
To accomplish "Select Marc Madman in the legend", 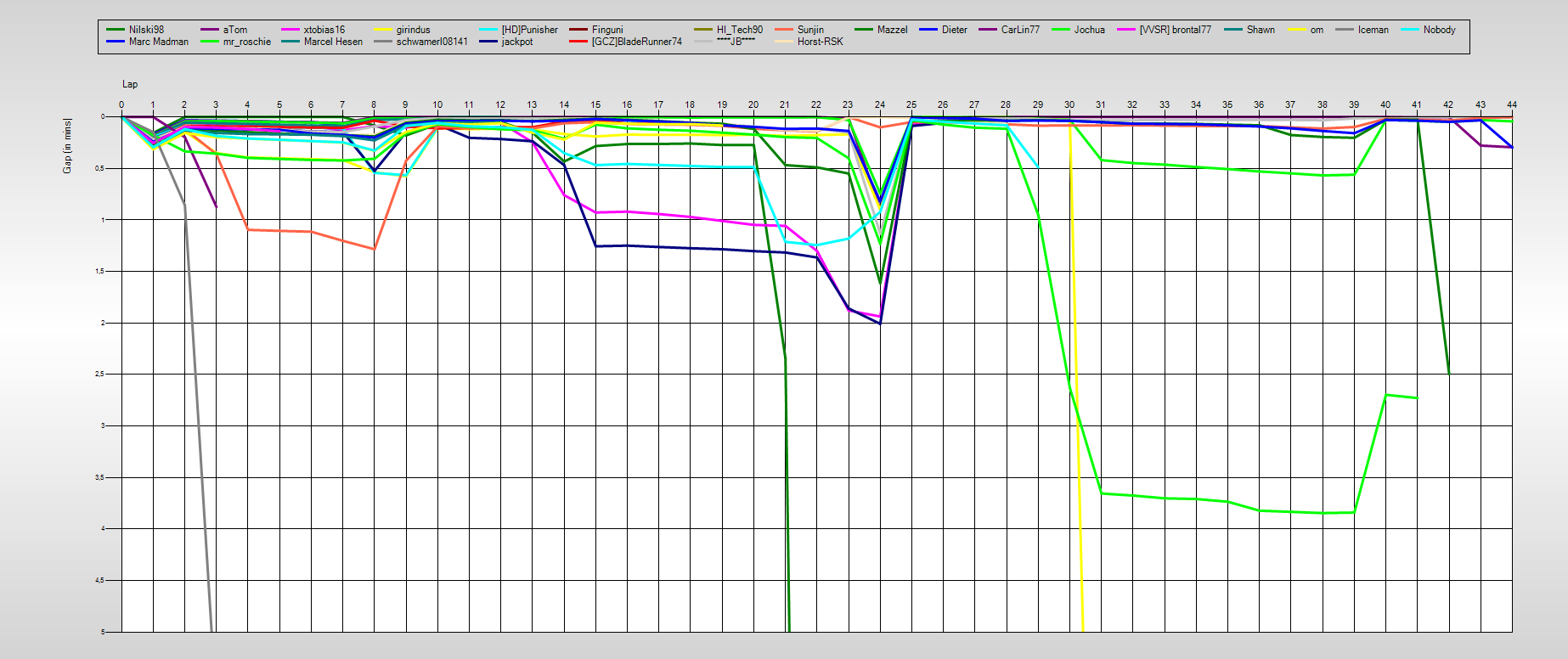I will [x=158, y=42].
